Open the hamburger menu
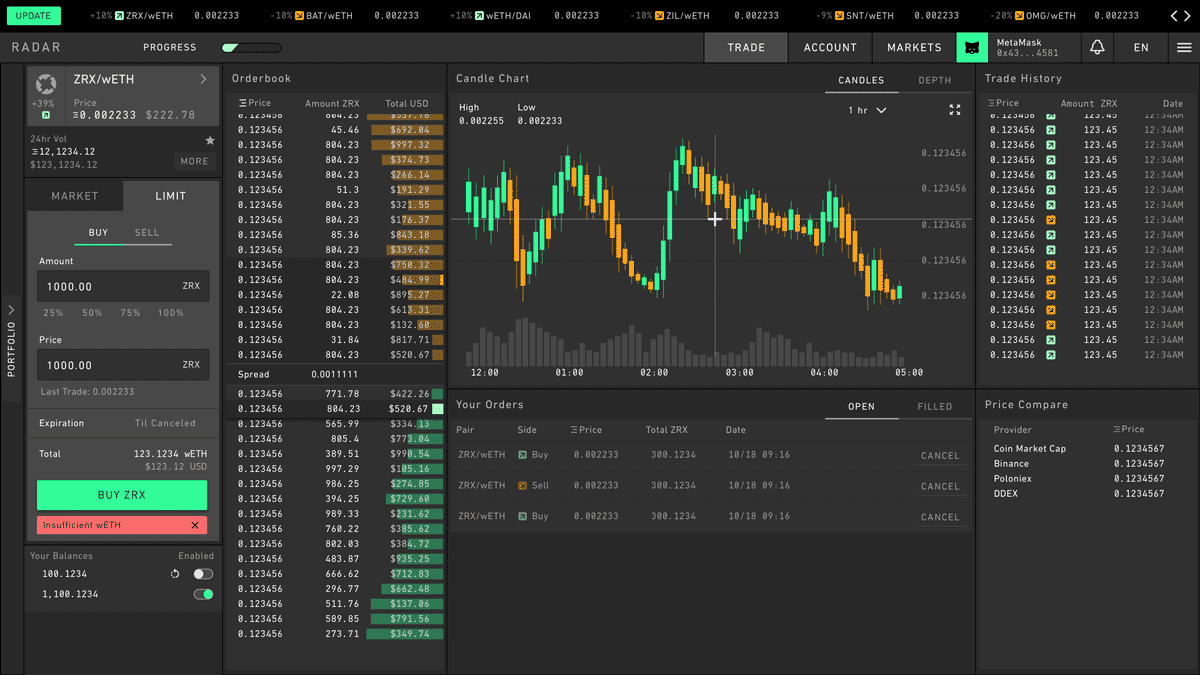The width and height of the screenshot is (1200, 675). coord(1184,47)
